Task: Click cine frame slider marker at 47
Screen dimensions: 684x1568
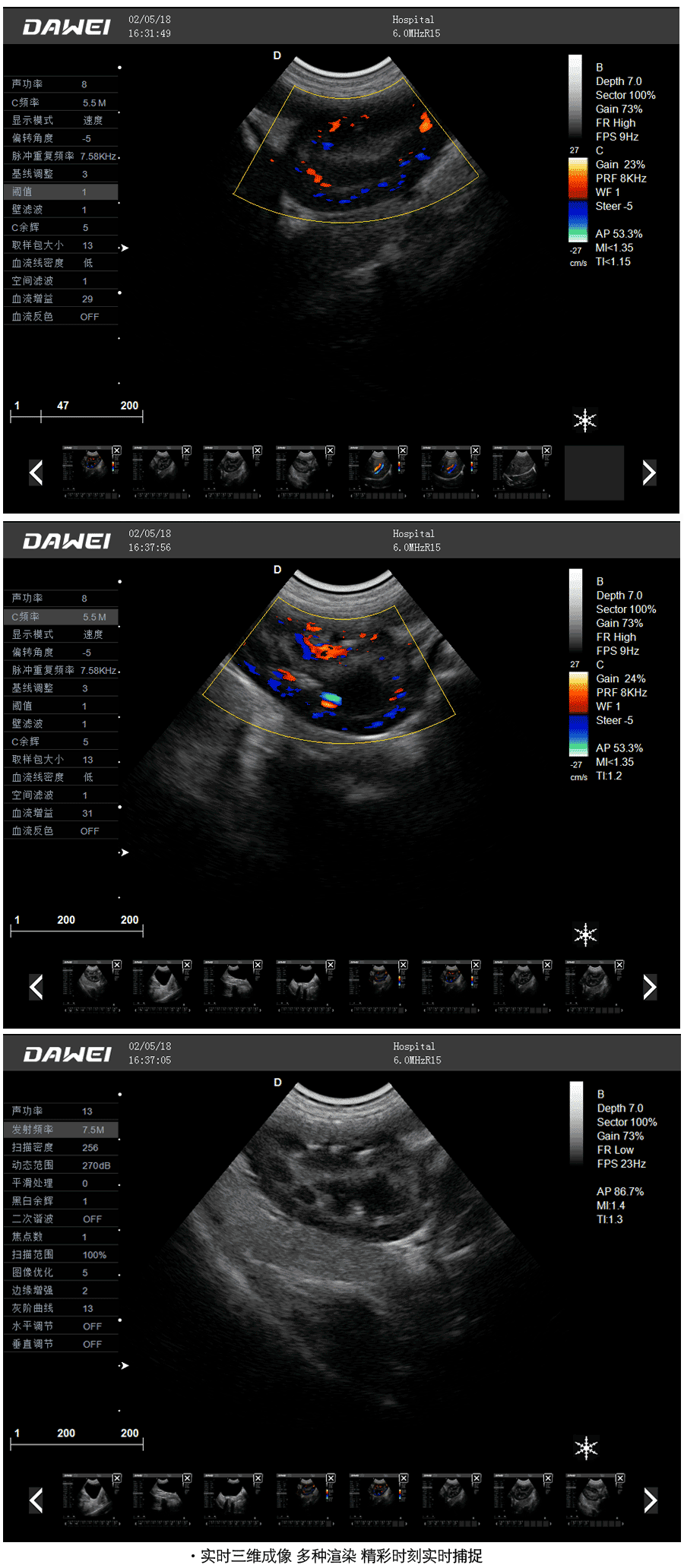Action: (x=41, y=416)
